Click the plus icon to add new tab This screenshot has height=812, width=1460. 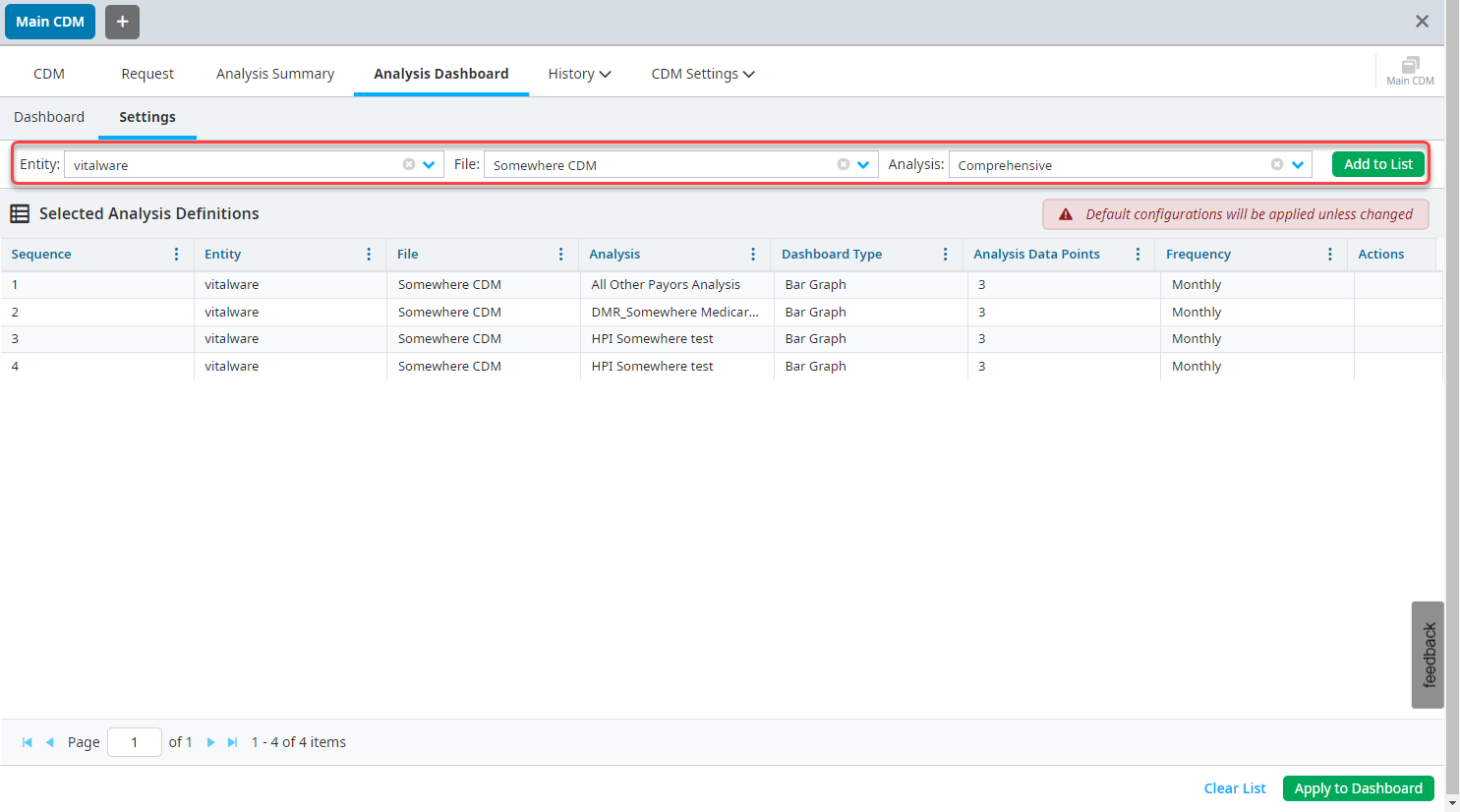click(x=122, y=22)
